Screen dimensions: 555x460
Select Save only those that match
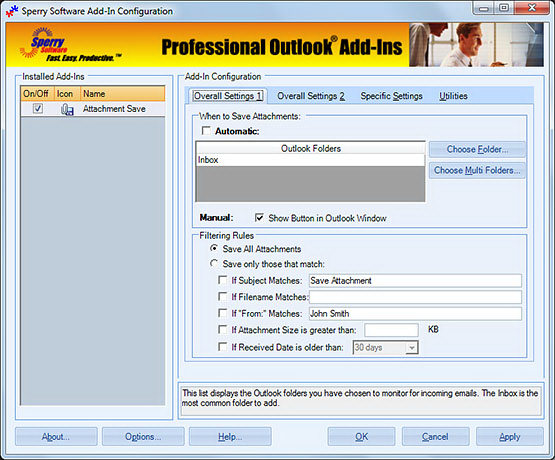(x=214, y=264)
